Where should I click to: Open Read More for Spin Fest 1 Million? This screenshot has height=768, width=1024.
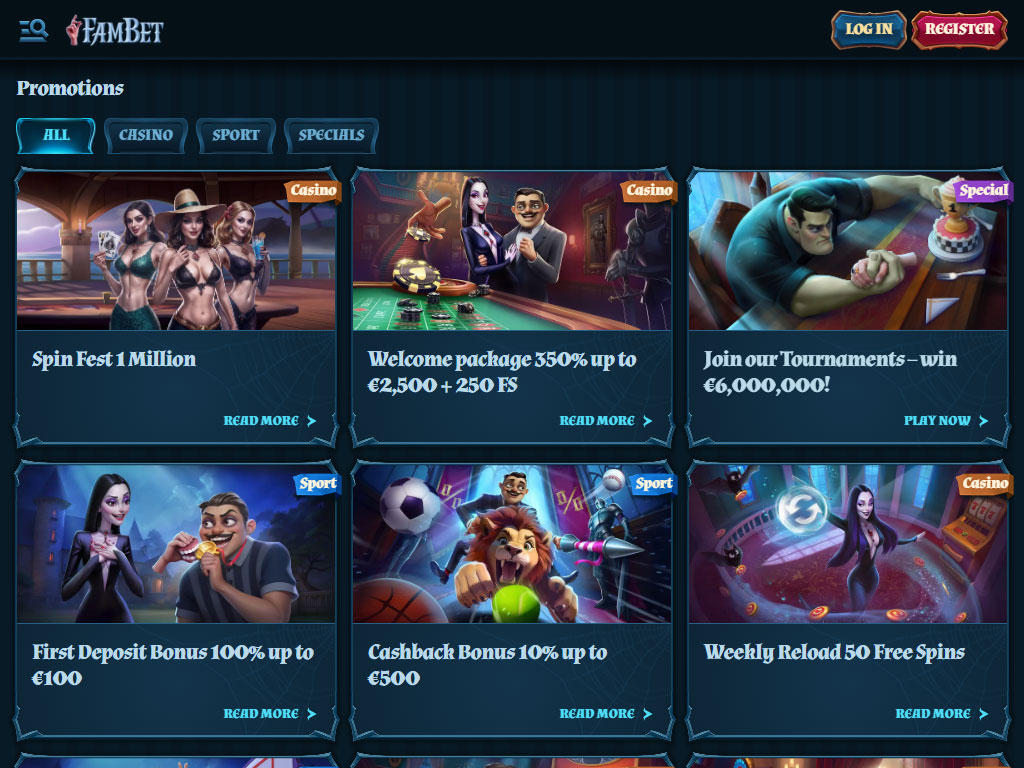[x=270, y=421]
